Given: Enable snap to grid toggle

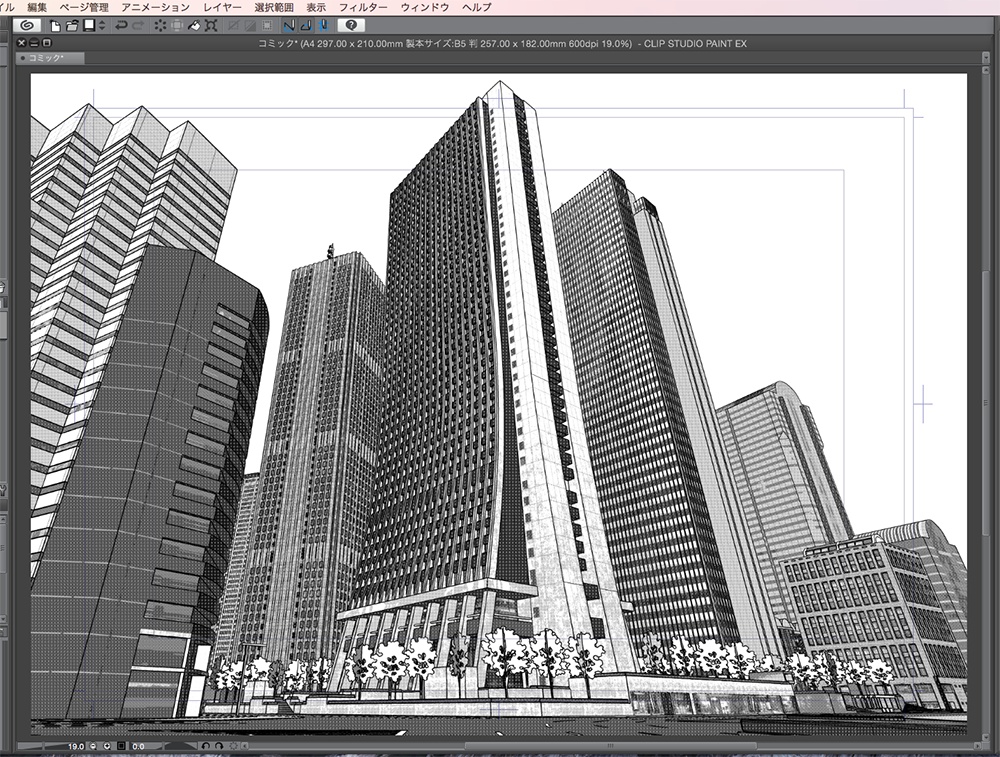Looking at the screenshot, I should 323,28.
